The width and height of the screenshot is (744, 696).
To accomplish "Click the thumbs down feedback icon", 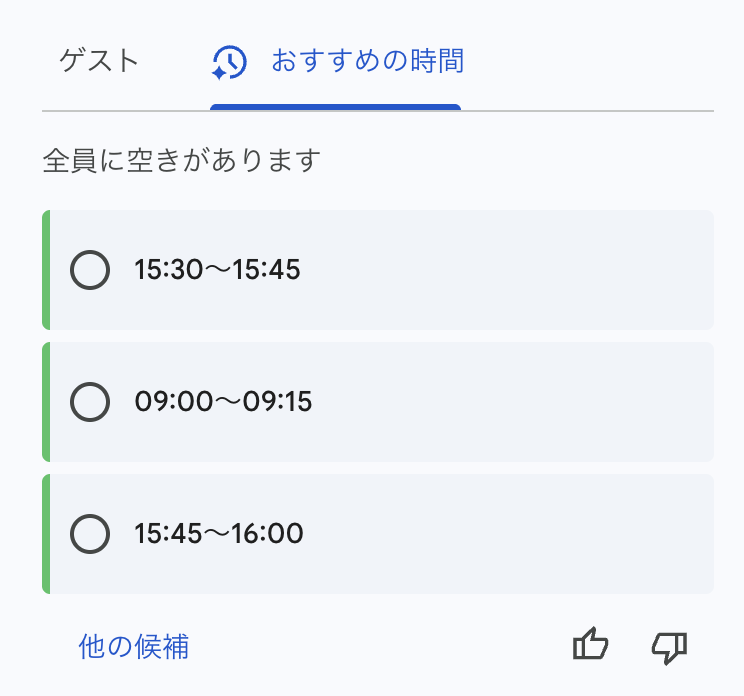I will click(669, 646).
